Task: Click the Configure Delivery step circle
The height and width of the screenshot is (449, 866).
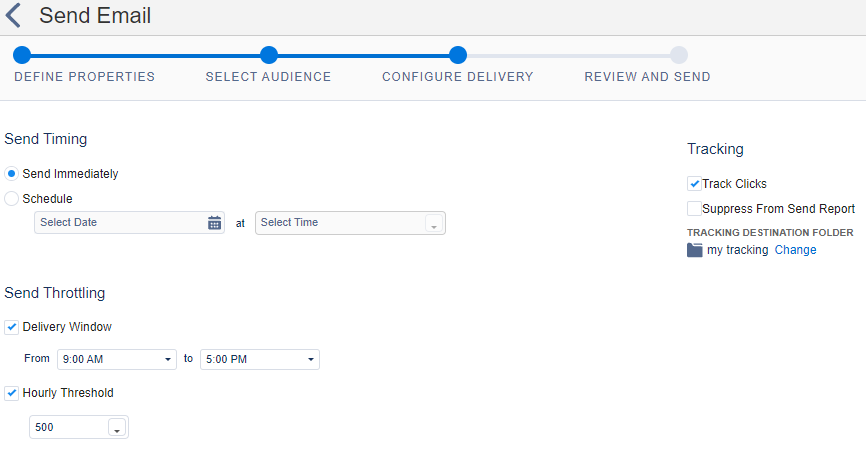Action: (458, 55)
